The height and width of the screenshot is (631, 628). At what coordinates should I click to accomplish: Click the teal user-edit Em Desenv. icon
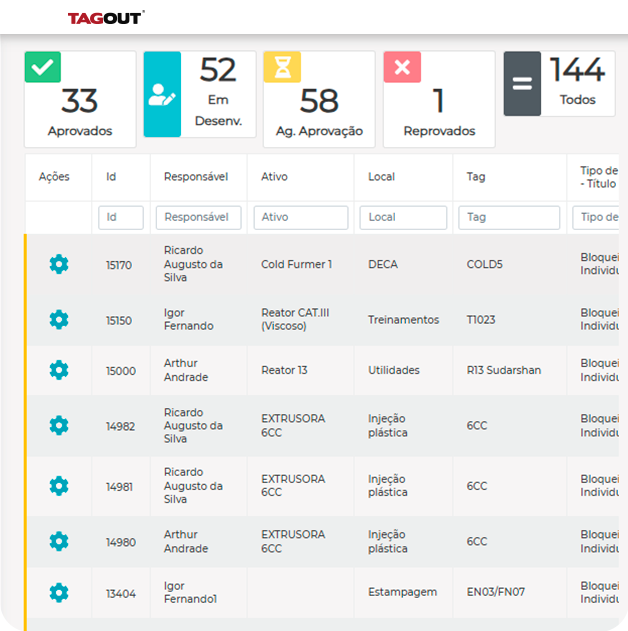[162, 94]
